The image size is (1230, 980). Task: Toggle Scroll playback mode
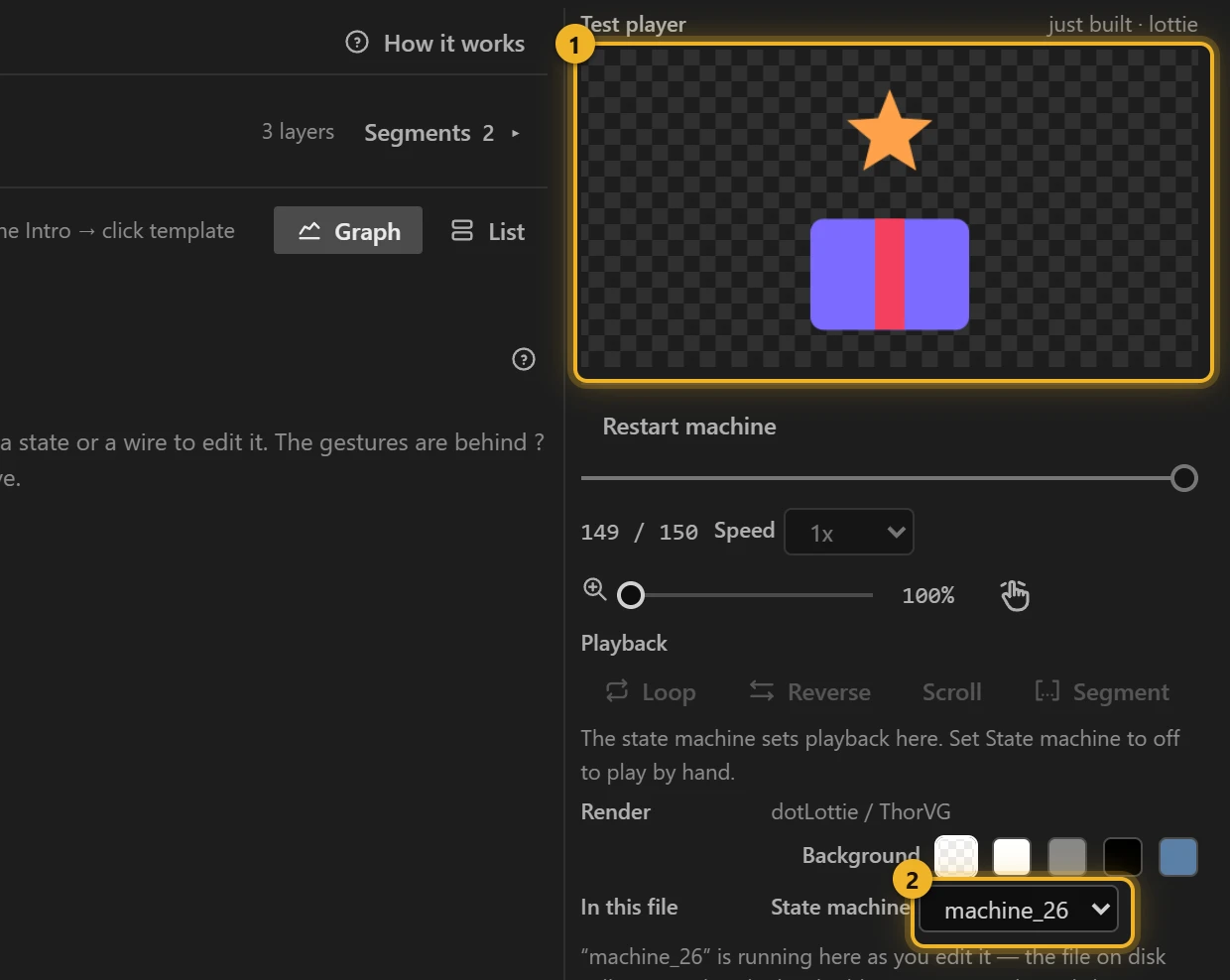click(x=952, y=691)
